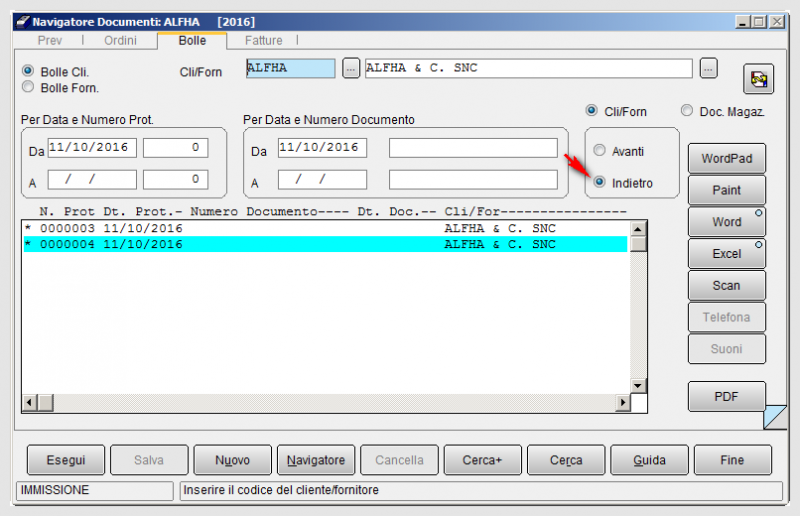Click the Cerca button
Viewport: 800px width, 516px height.
[x=566, y=460]
